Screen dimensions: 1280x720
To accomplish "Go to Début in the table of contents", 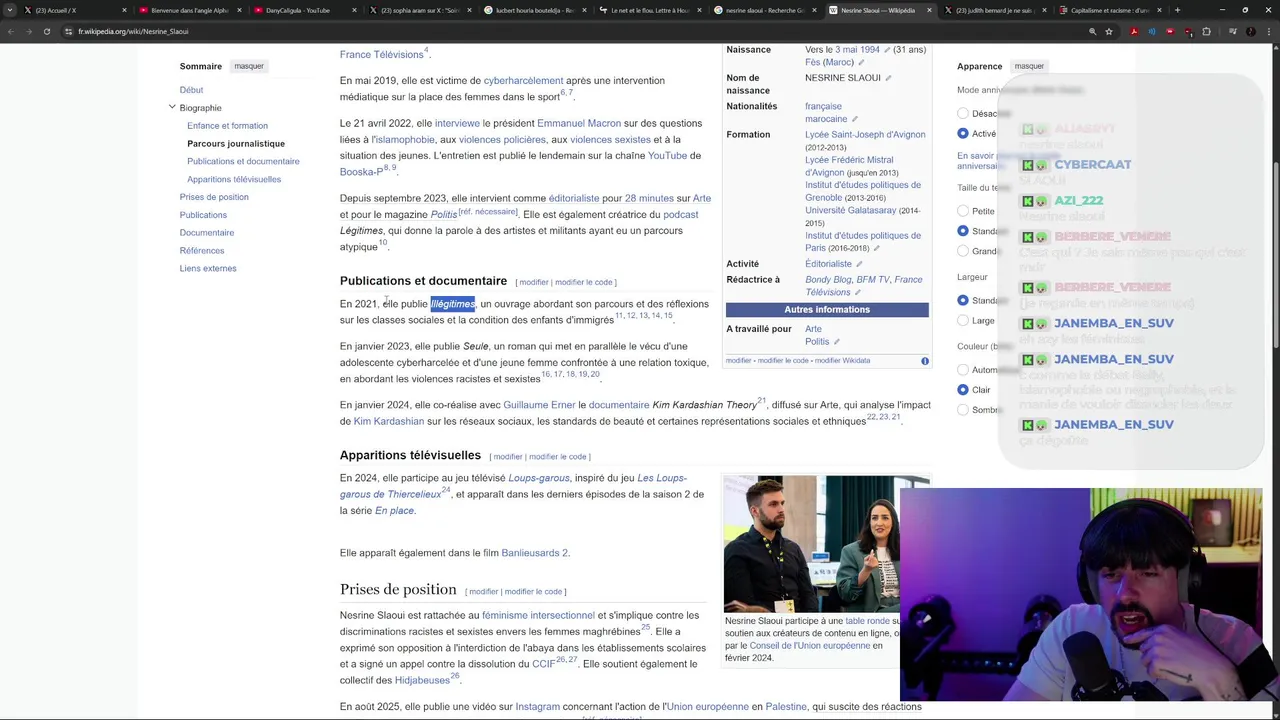I will [191, 90].
